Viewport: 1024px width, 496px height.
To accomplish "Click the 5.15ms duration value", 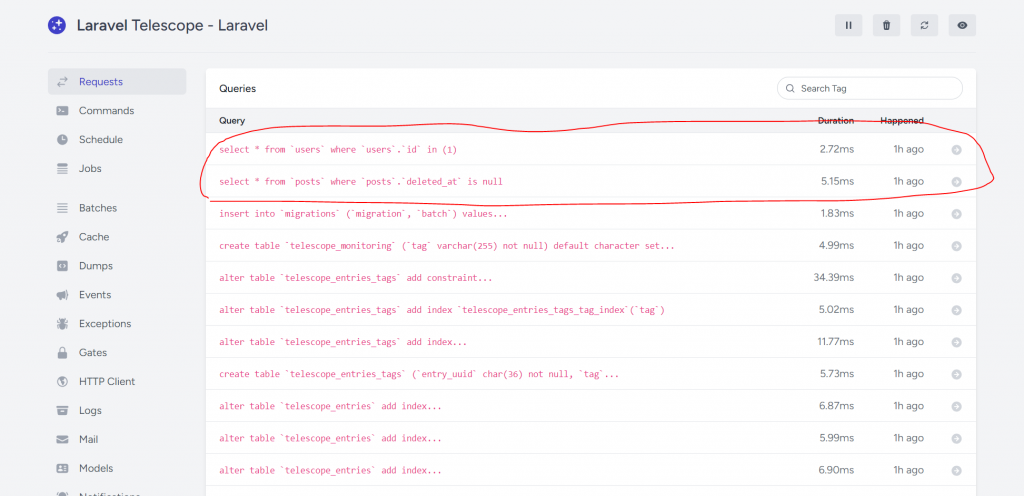I will (837, 181).
